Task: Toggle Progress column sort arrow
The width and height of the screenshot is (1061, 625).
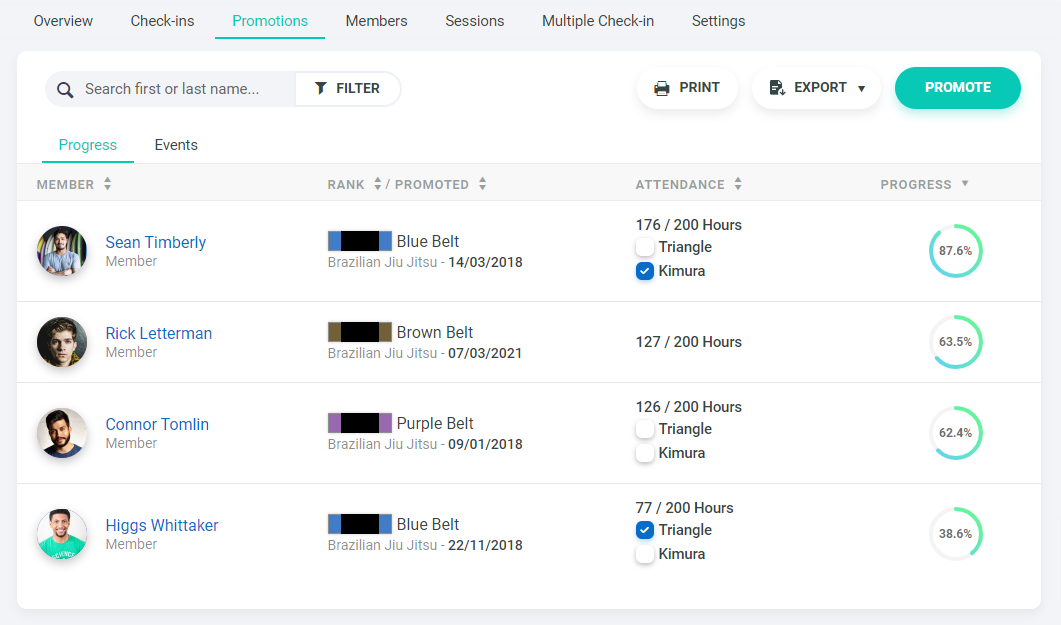Action: (965, 184)
